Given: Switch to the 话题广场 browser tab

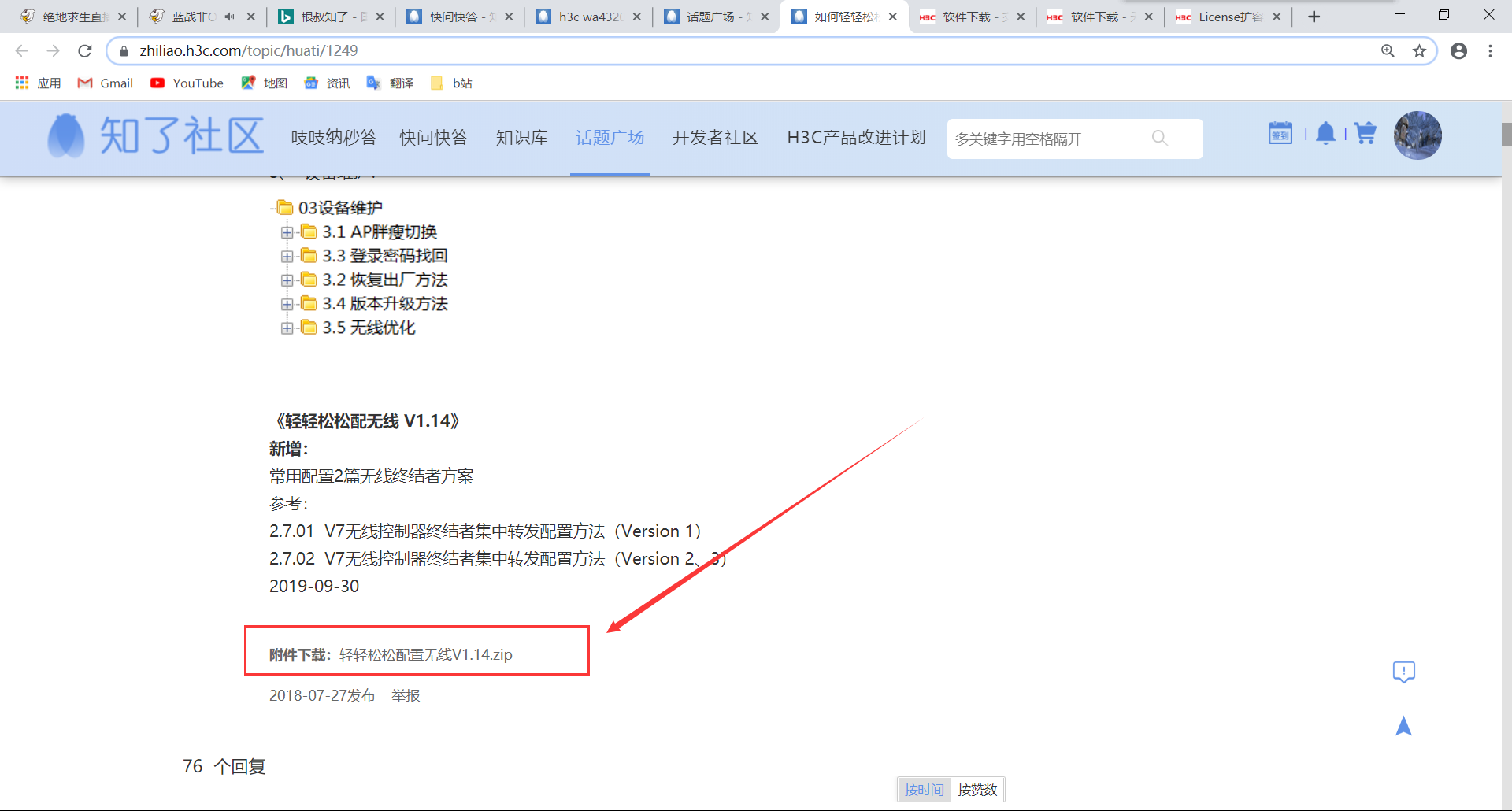Looking at the screenshot, I should [x=717, y=17].
